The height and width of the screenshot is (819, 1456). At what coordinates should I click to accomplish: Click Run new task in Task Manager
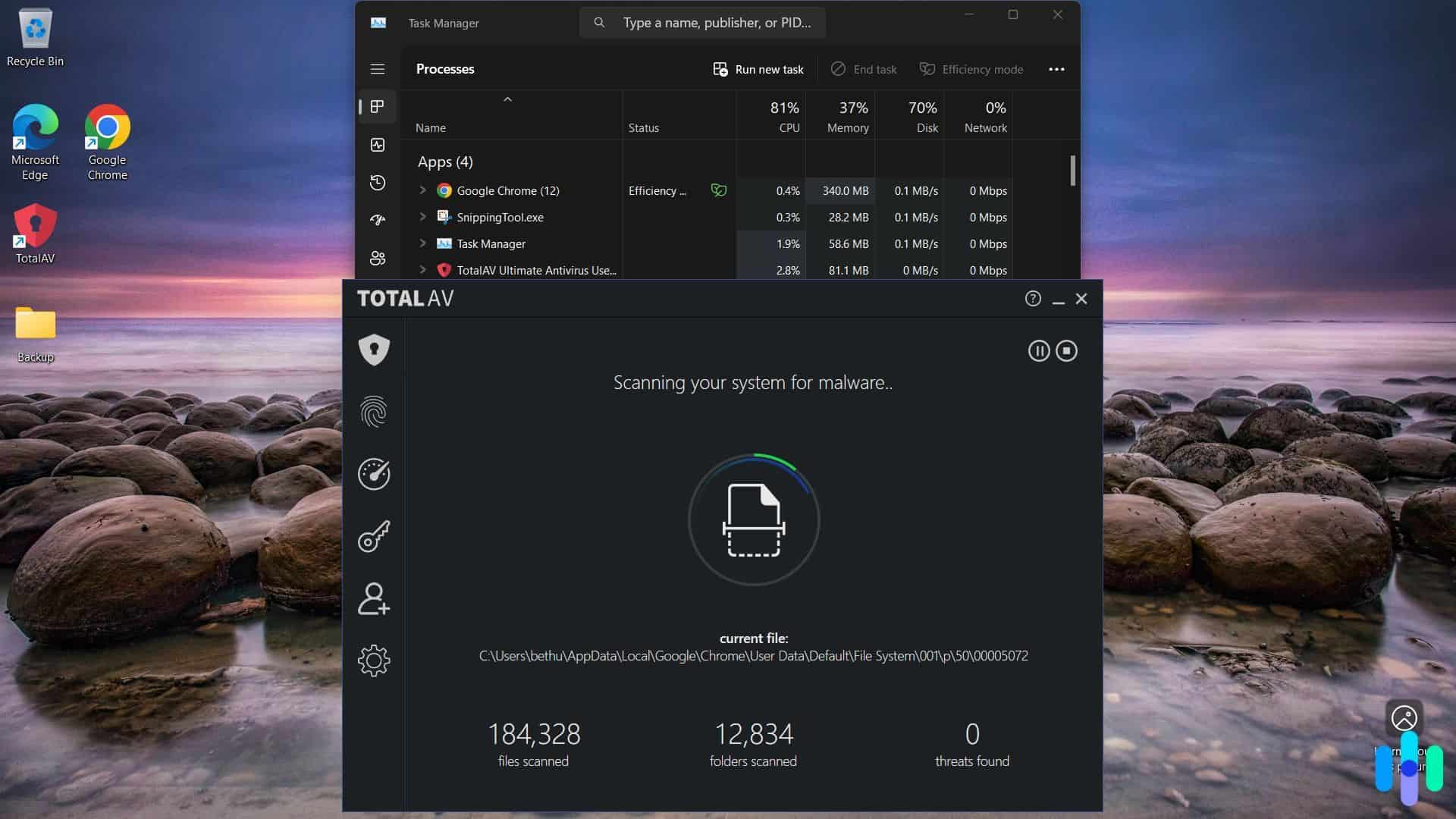tap(758, 69)
